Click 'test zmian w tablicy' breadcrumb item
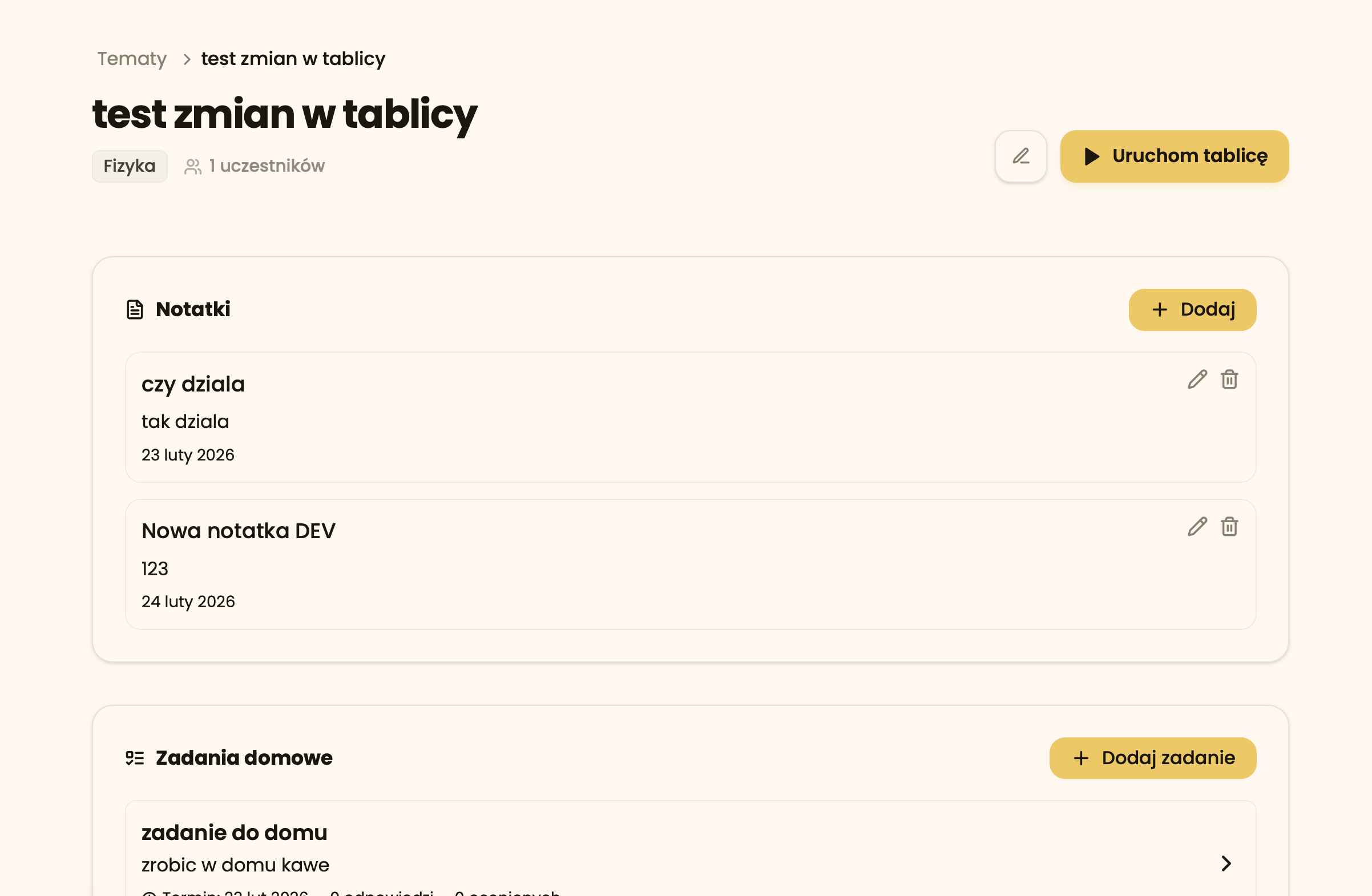Screen dimensions: 1372x896 click(x=292, y=58)
